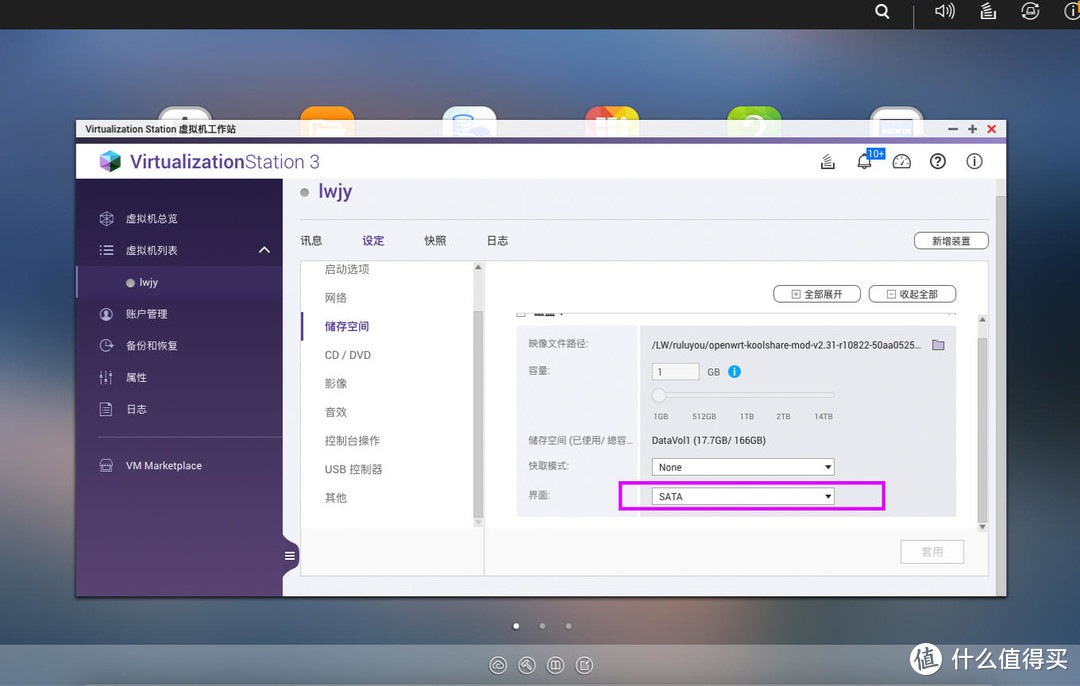Click 全部展开 button

[817, 294]
